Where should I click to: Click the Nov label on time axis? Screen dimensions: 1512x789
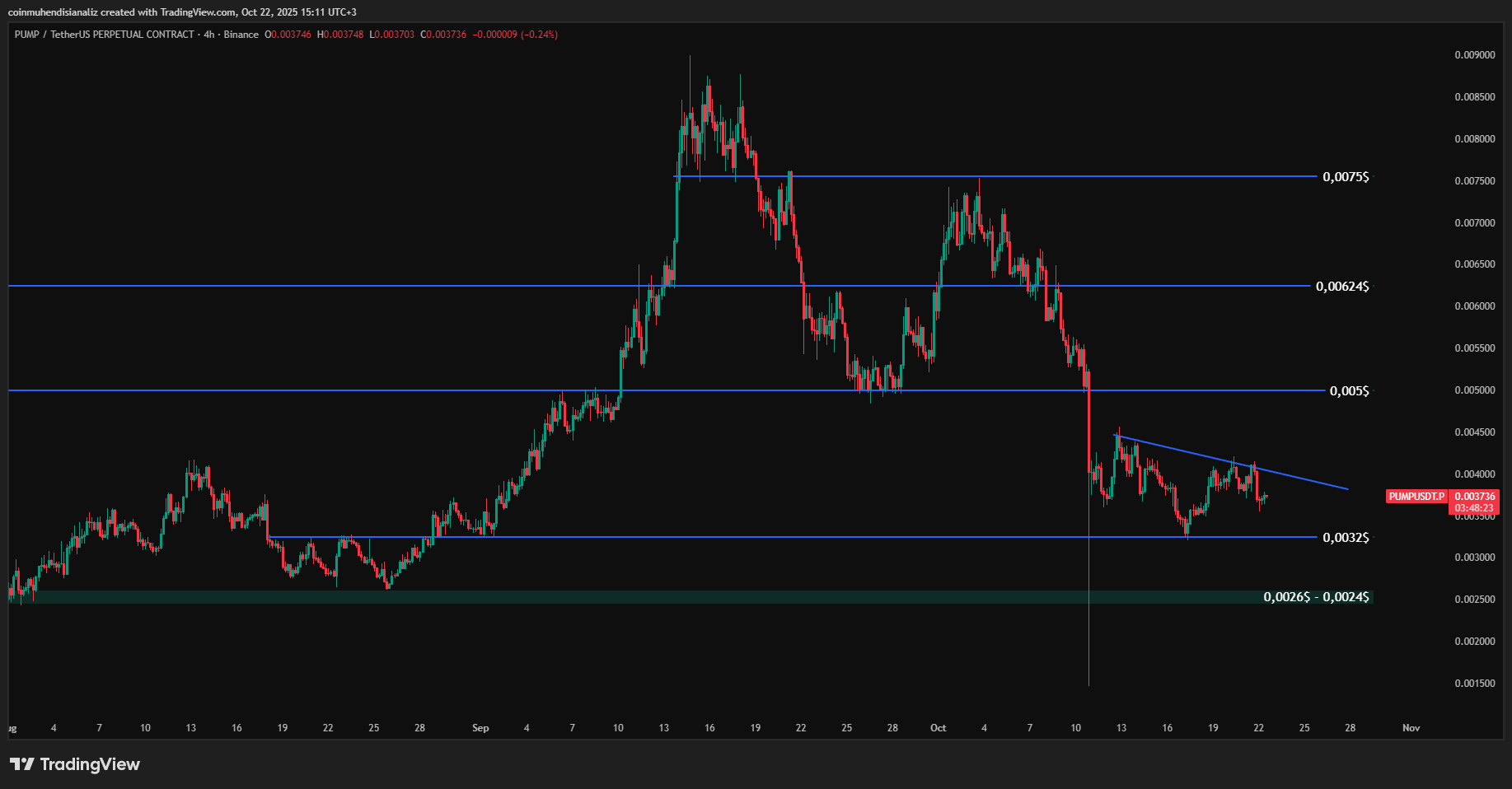1411,728
